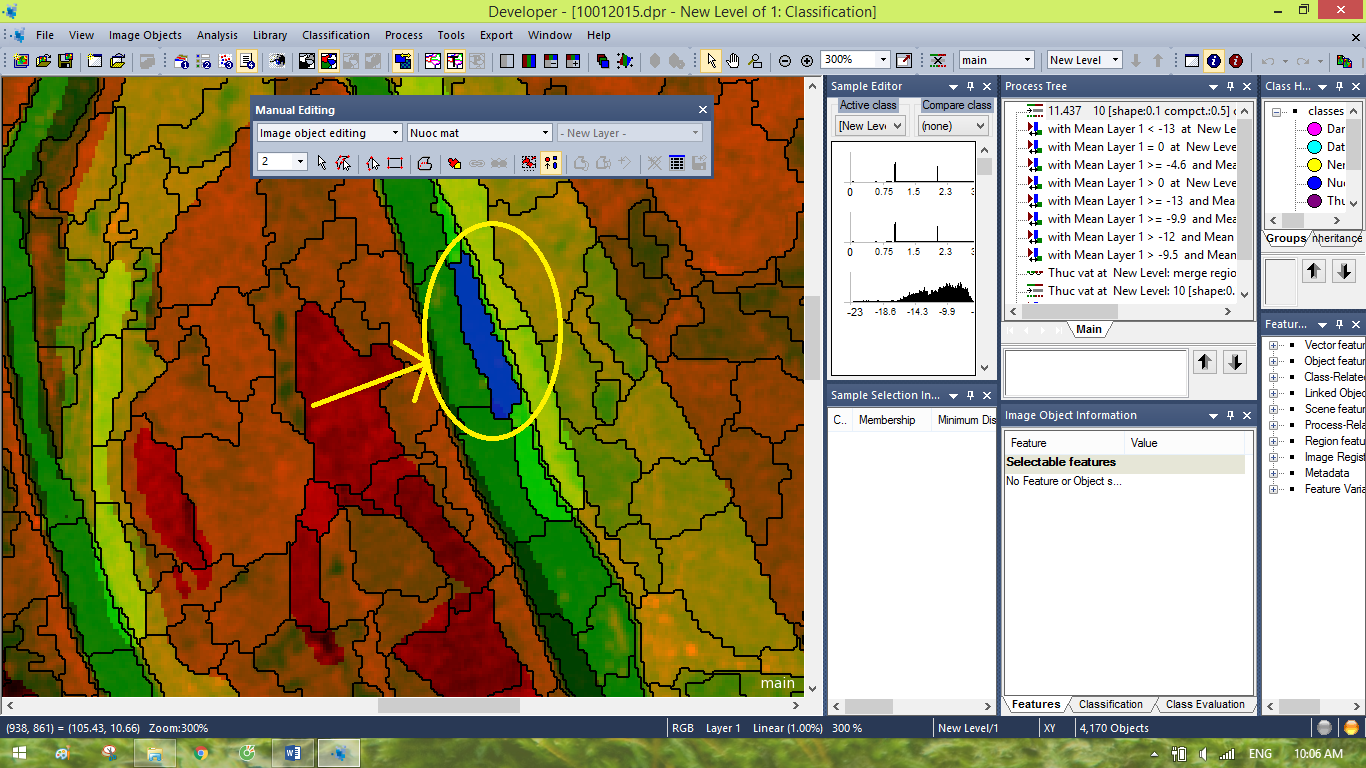The width and height of the screenshot is (1366, 768).
Task: Click up arrow button in Class Hierarchy panel
Action: click(1314, 270)
